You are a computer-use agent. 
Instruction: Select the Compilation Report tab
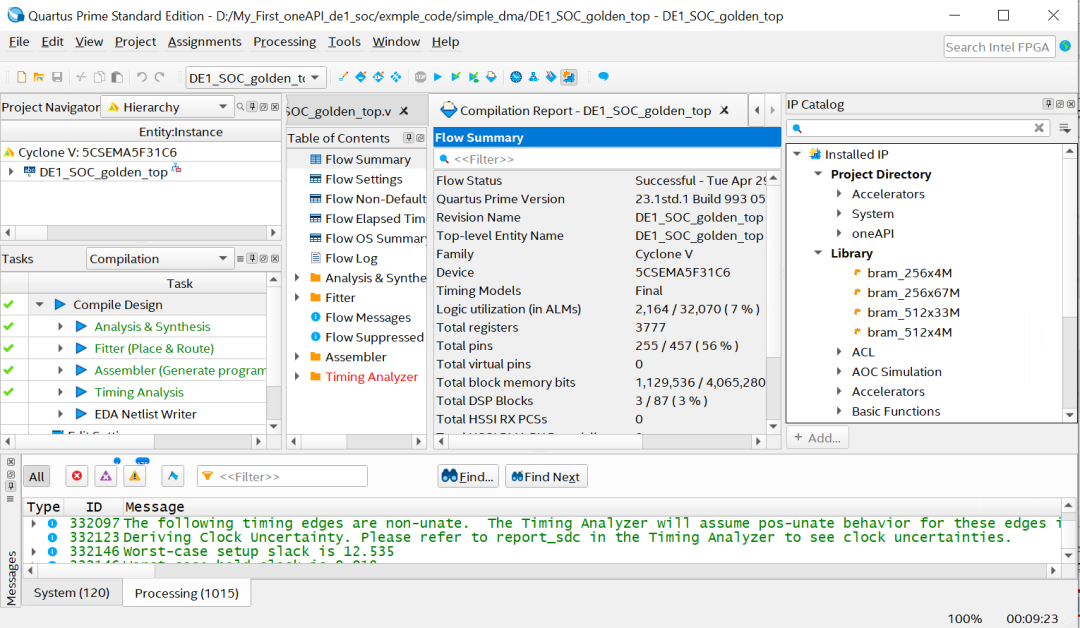pyautogui.click(x=585, y=110)
